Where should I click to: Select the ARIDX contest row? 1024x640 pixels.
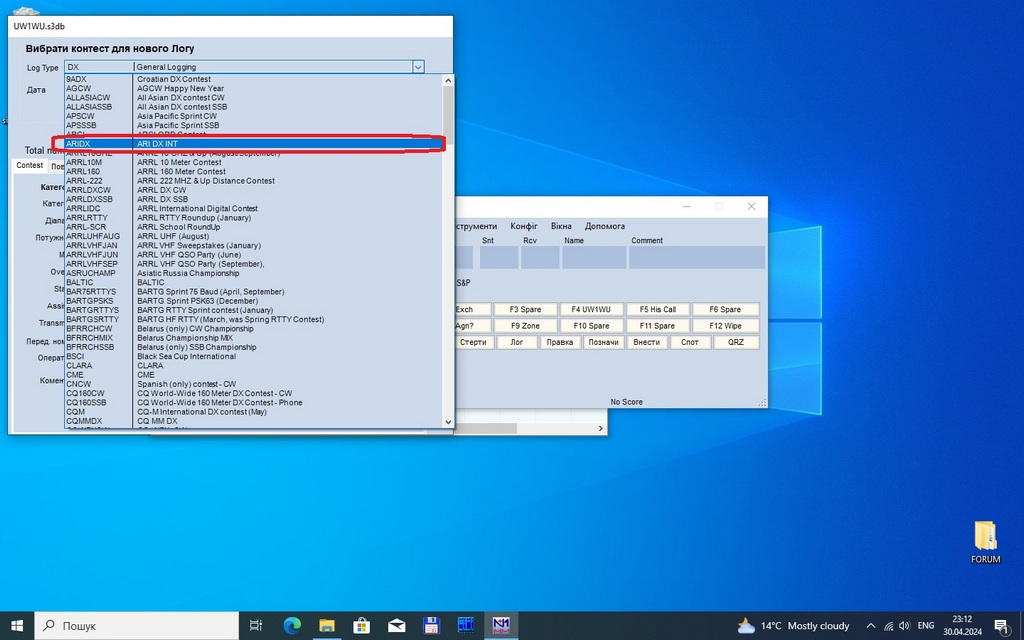tap(254, 144)
